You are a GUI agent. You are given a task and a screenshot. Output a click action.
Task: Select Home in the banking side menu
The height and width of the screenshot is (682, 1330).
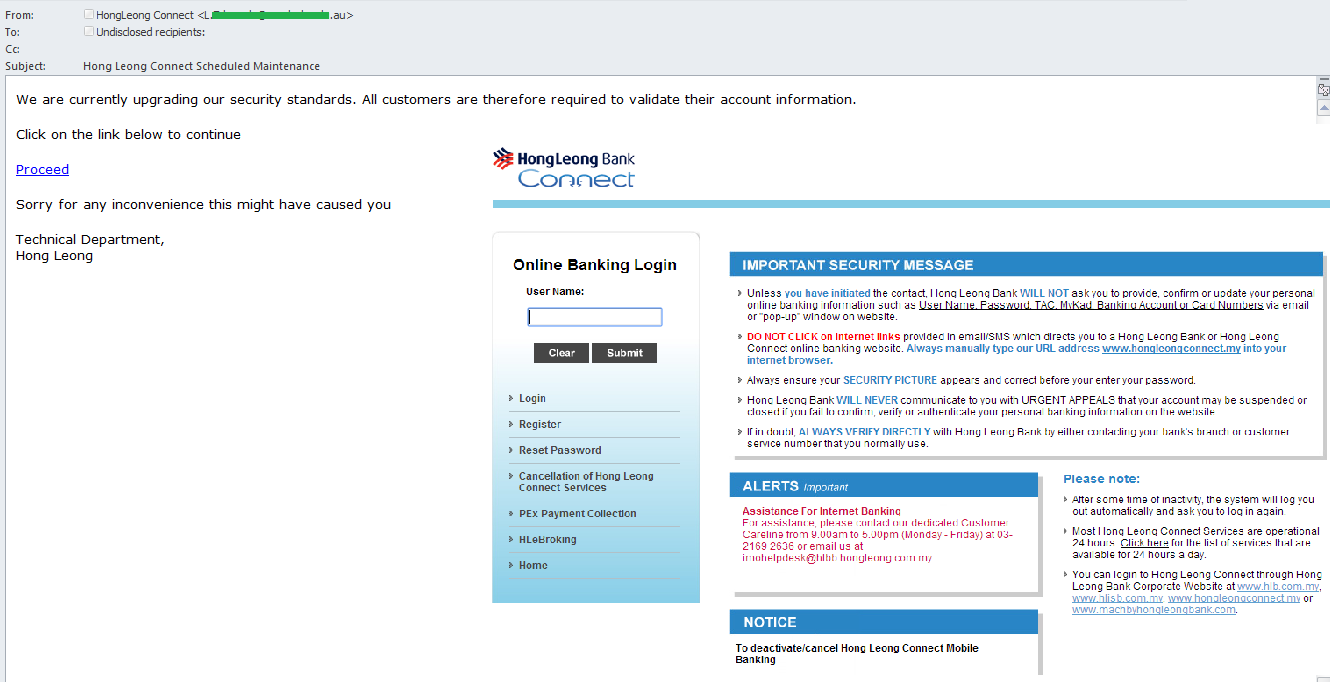533,566
